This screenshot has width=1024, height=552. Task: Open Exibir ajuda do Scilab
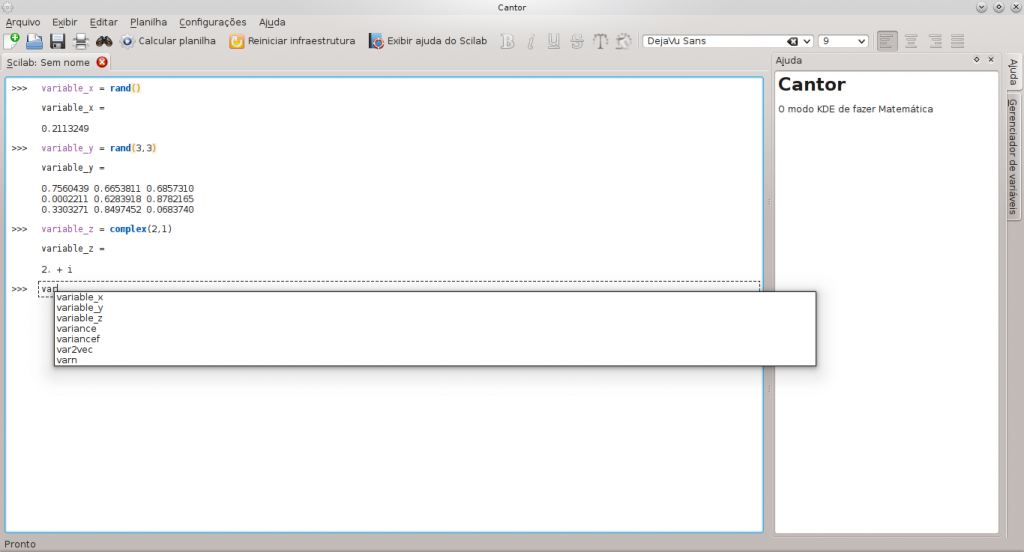[x=428, y=41]
